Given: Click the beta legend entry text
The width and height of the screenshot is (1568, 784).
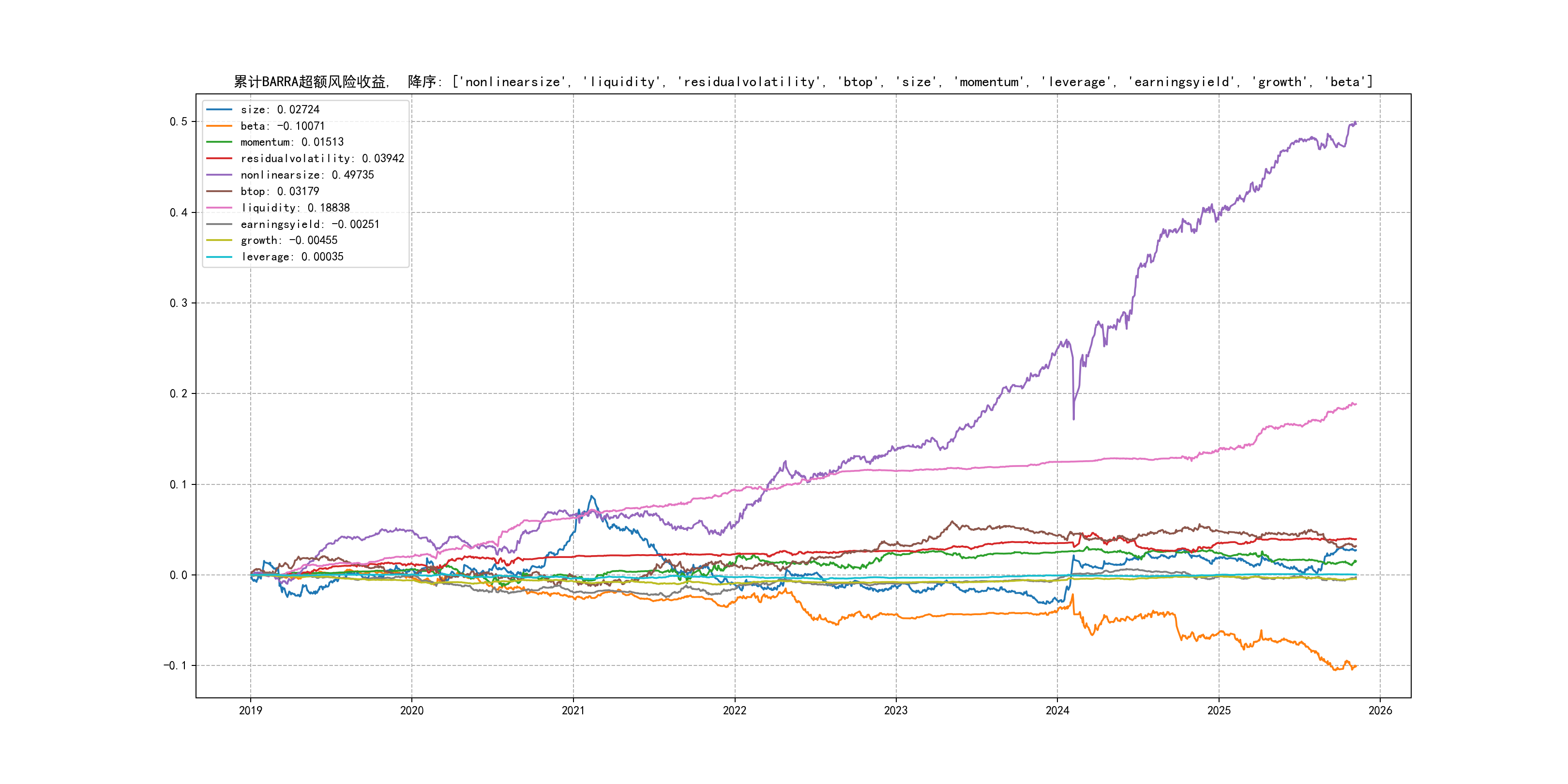Looking at the screenshot, I should coord(283,126).
